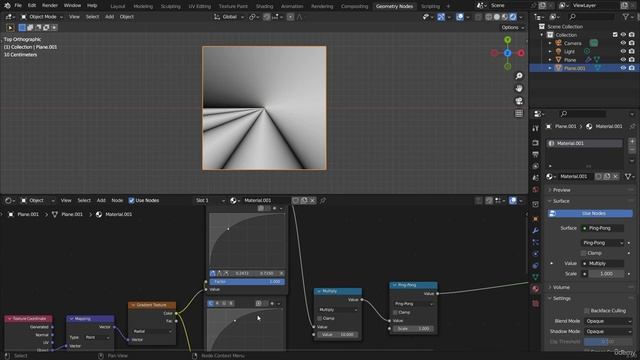Screen dimensions: 640x360
Task: Open the Material properties tab icon
Action: (536, 289)
